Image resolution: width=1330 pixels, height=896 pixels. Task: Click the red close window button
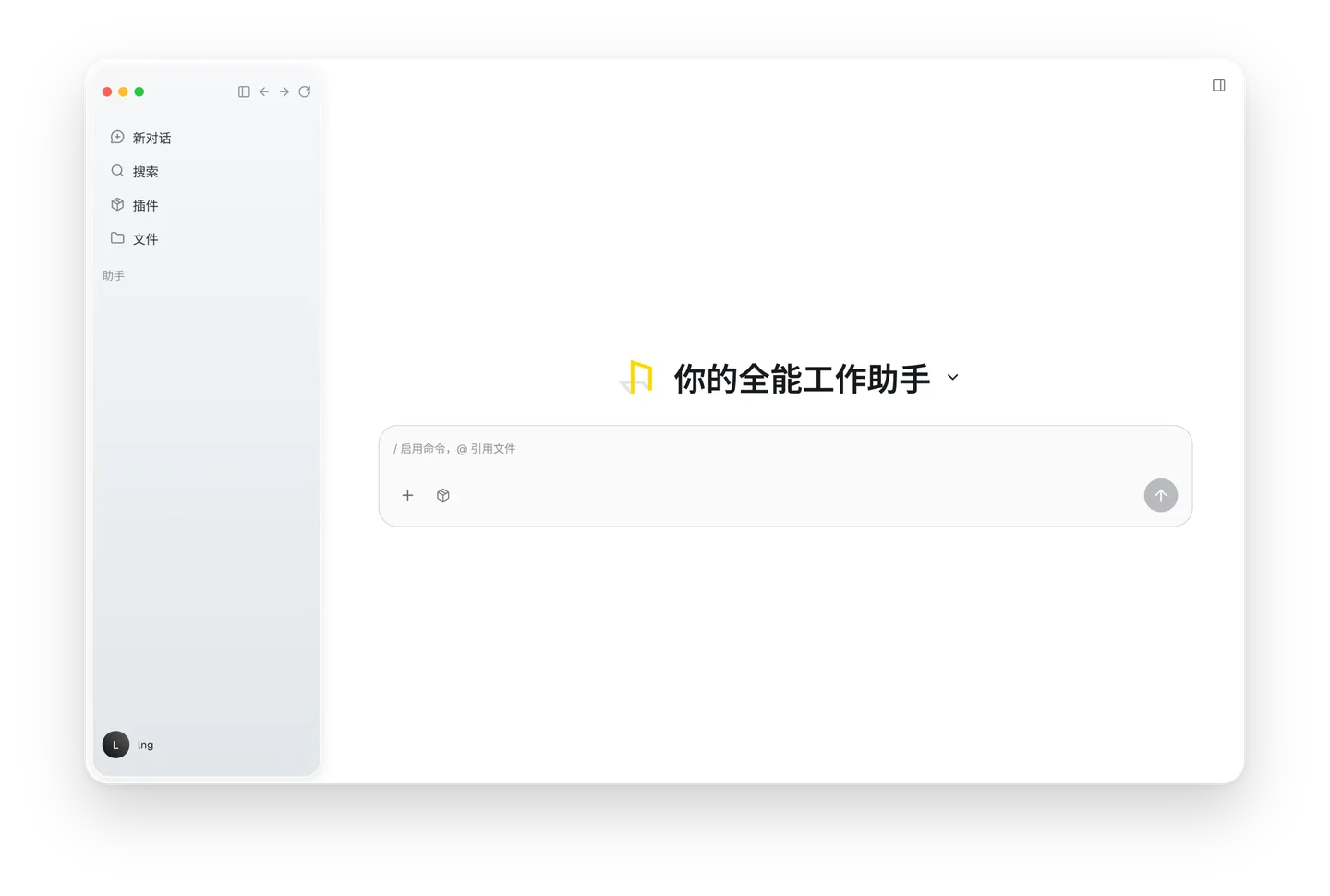(x=107, y=91)
